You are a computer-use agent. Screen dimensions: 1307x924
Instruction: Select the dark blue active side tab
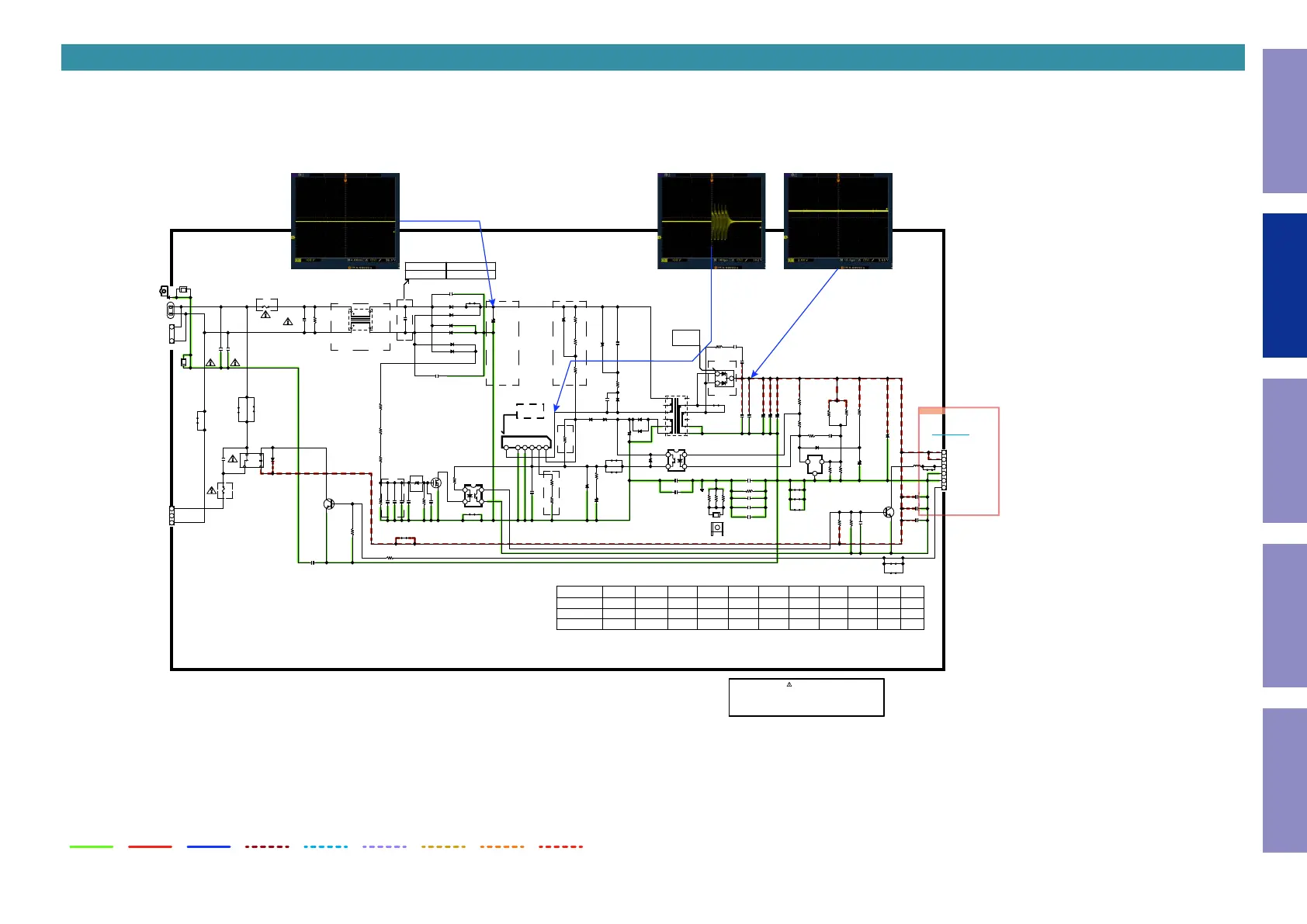[x=1284, y=286]
